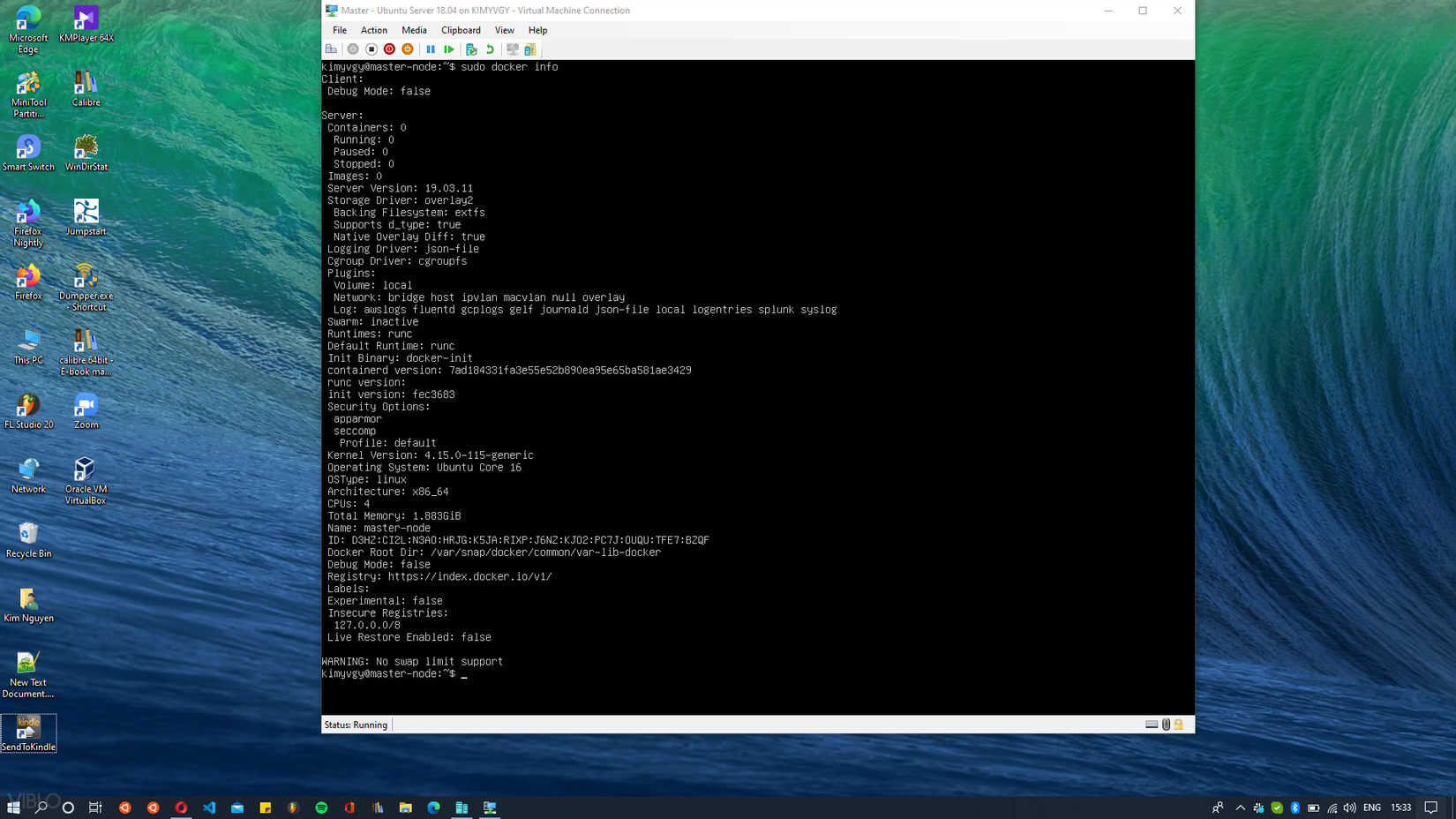This screenshot has height=819, width=1456.
Task: Select the Recycle Bin desktop icon
Action: pos(28,540)
